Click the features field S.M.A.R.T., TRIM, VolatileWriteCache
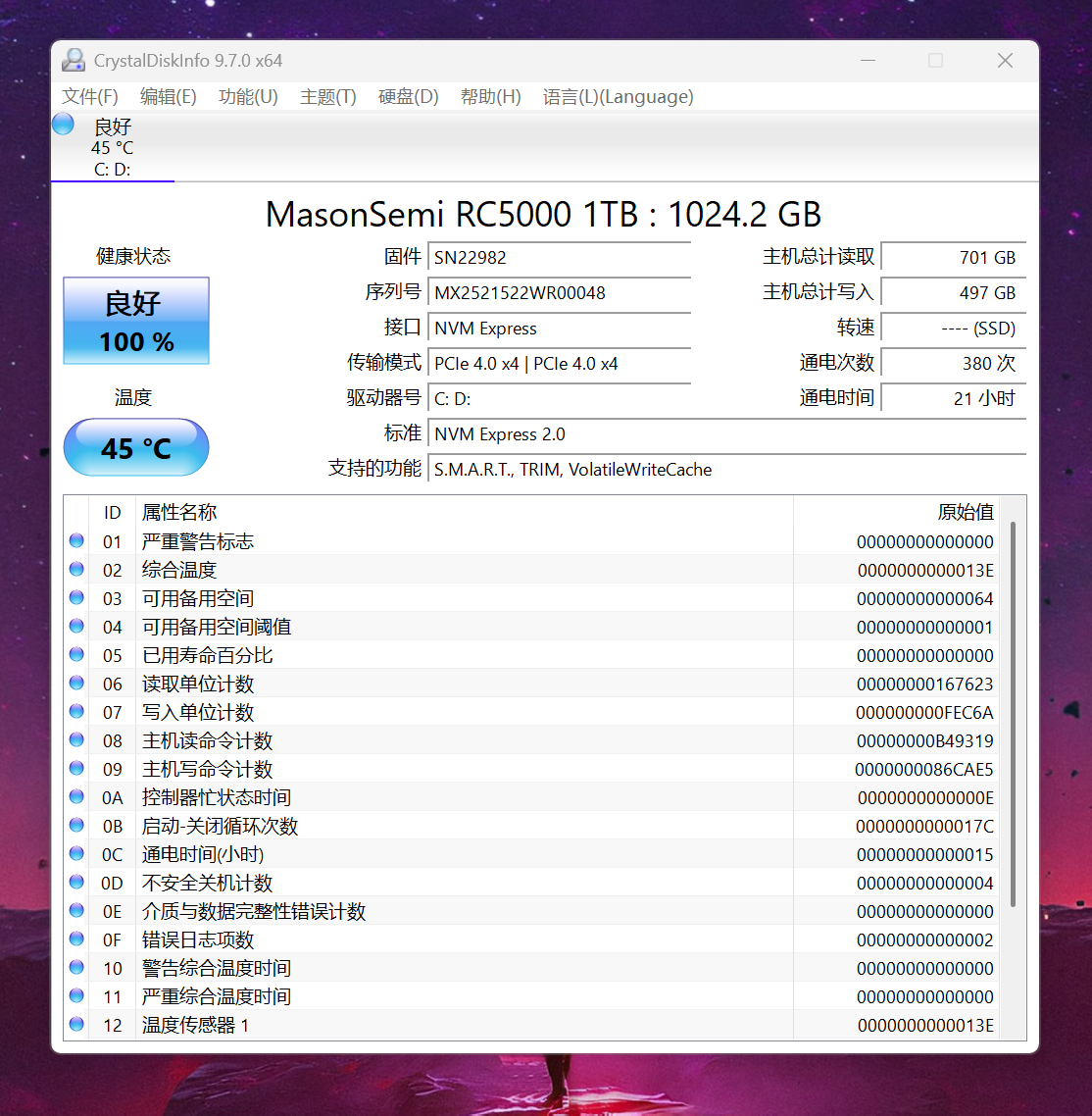Viewport: 1092px width, 1116px height. [x=726, y=470]
